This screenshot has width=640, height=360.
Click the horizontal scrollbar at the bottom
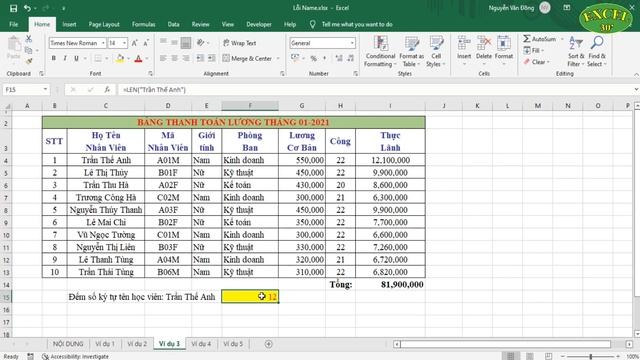(505, 344)
